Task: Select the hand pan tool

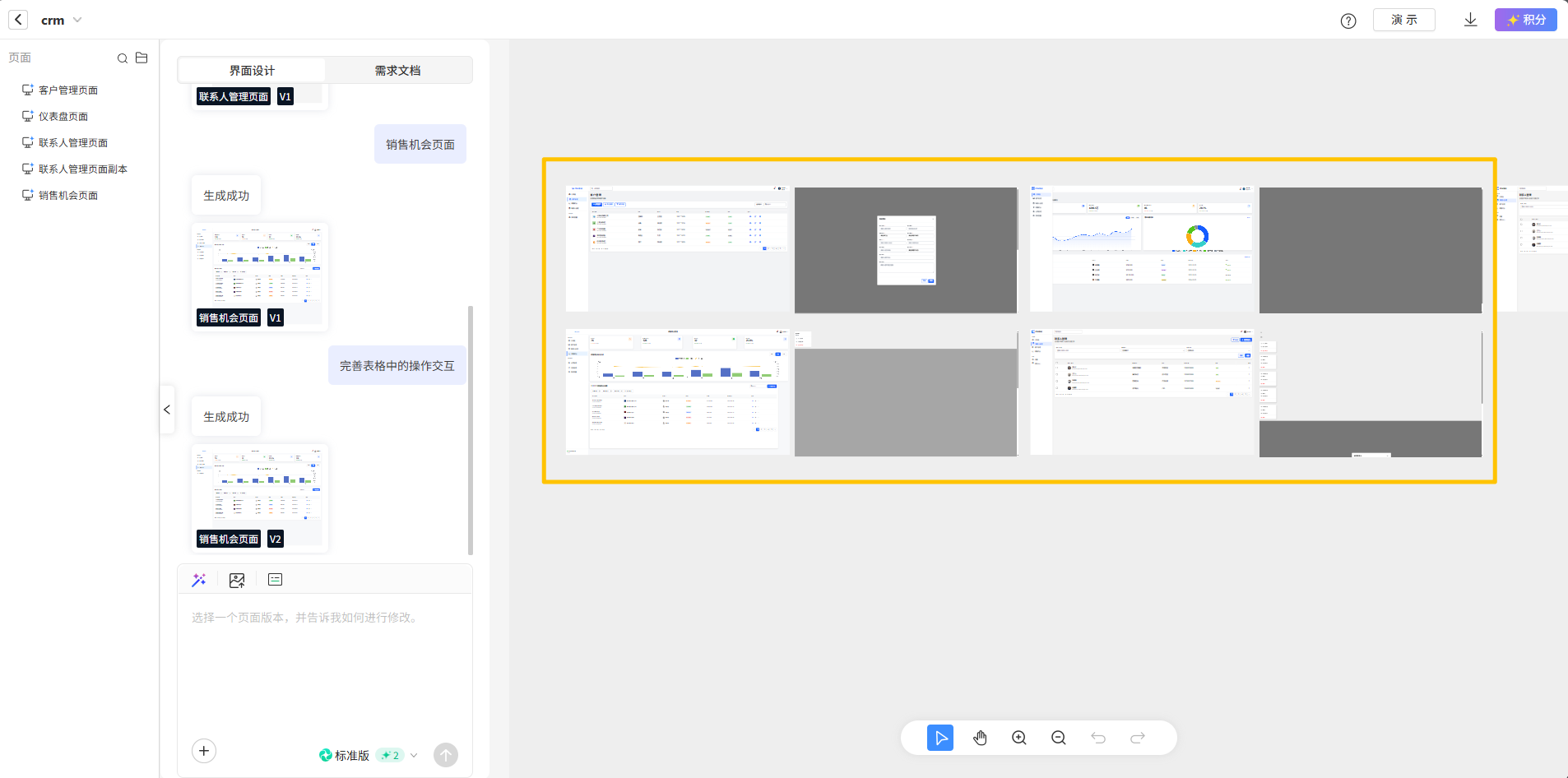Action: (980, 738)
